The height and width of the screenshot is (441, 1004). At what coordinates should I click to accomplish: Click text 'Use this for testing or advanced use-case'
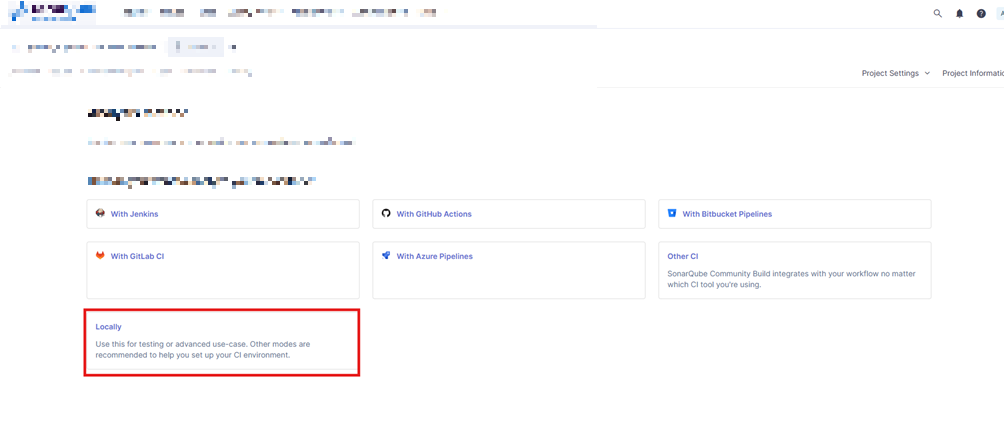coord(171,344)
